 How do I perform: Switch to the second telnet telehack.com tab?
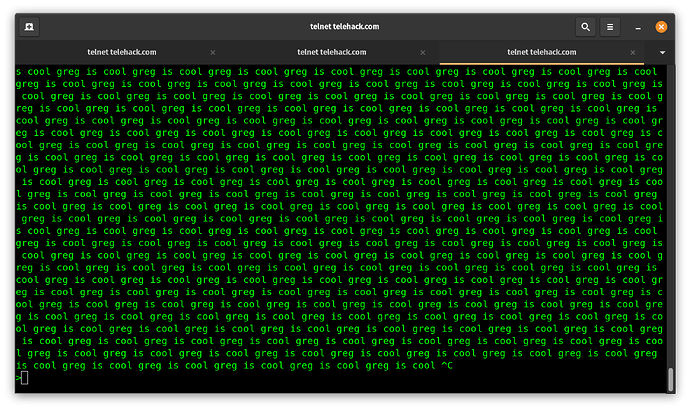click(x=332, y=52)
